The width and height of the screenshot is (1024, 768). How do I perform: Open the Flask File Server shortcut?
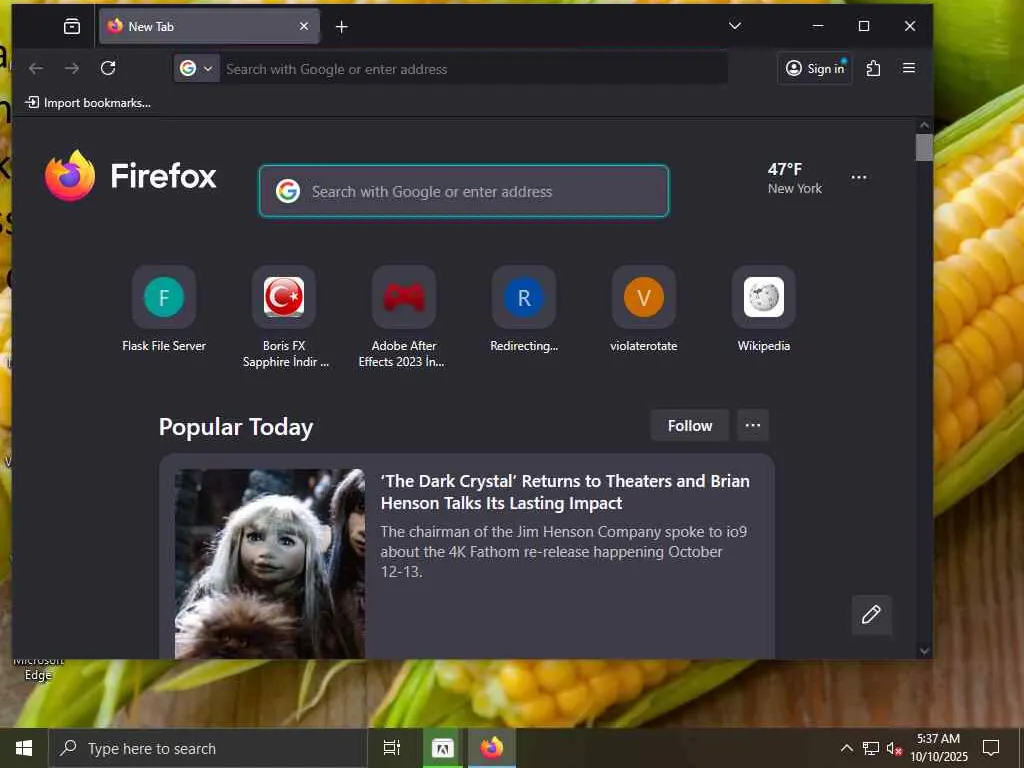point(164,310)
